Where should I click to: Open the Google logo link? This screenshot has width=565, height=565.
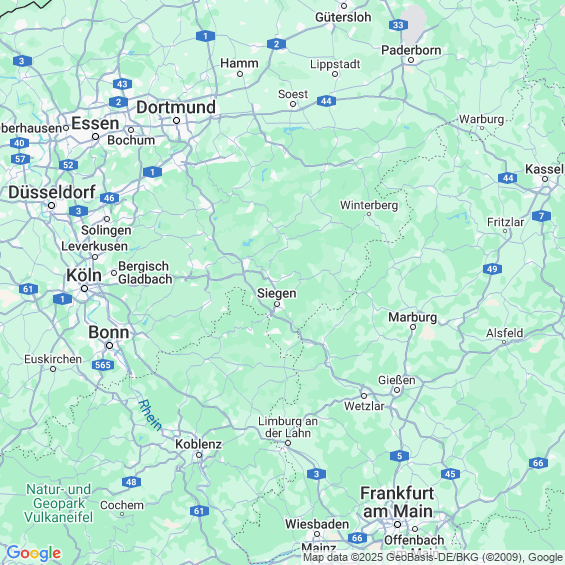click(34, 553)
